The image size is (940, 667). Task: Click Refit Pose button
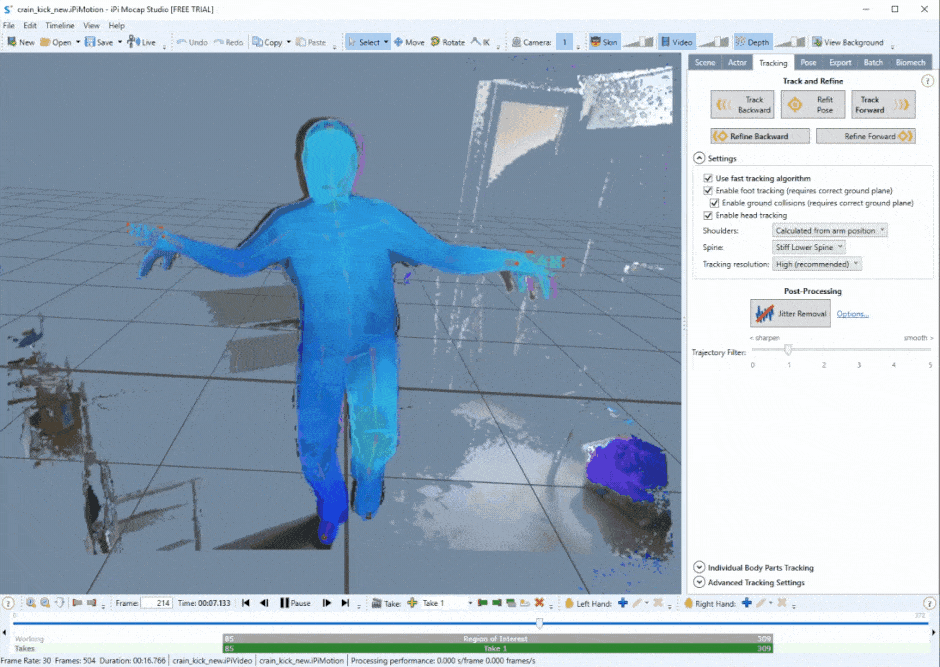[813, 104]
